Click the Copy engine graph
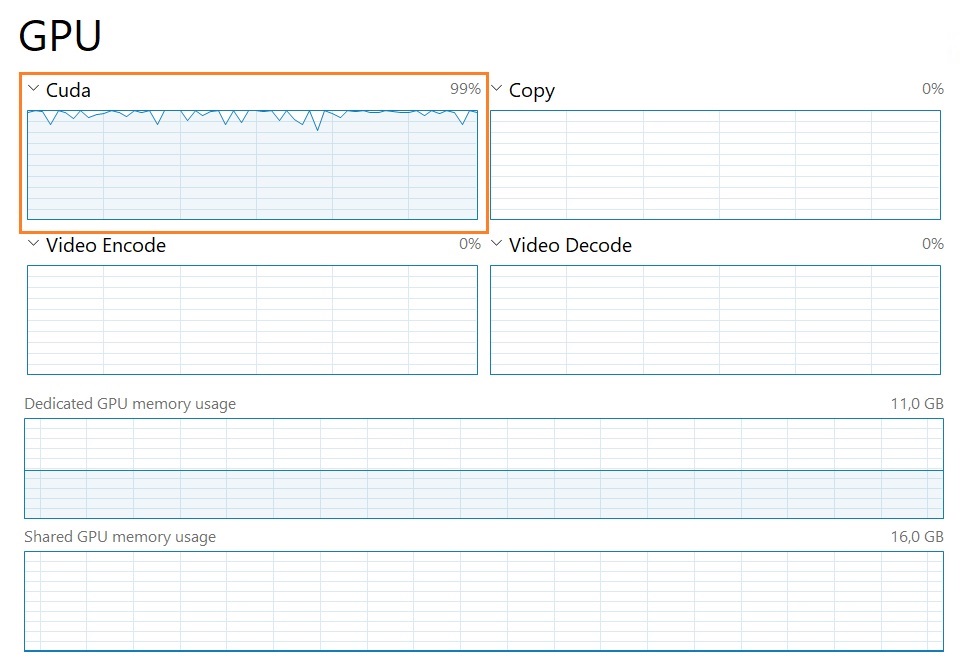Screen dimensions: 963x671 click(715, 165)
